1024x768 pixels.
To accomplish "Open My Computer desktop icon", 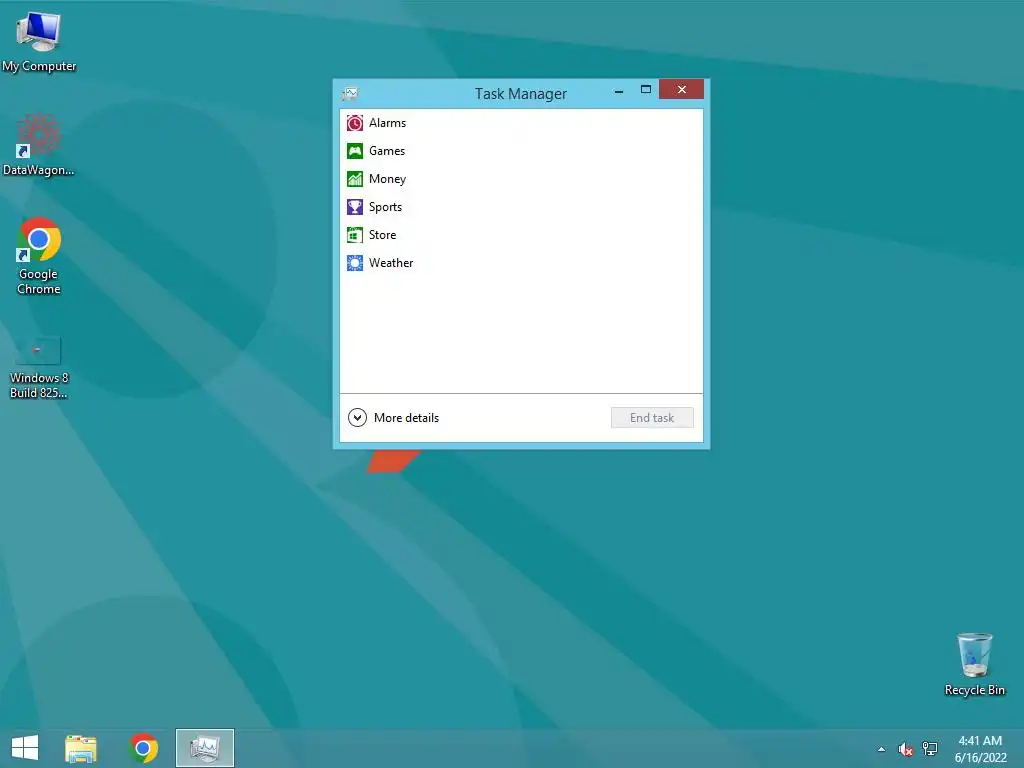I will pos(39,41).
